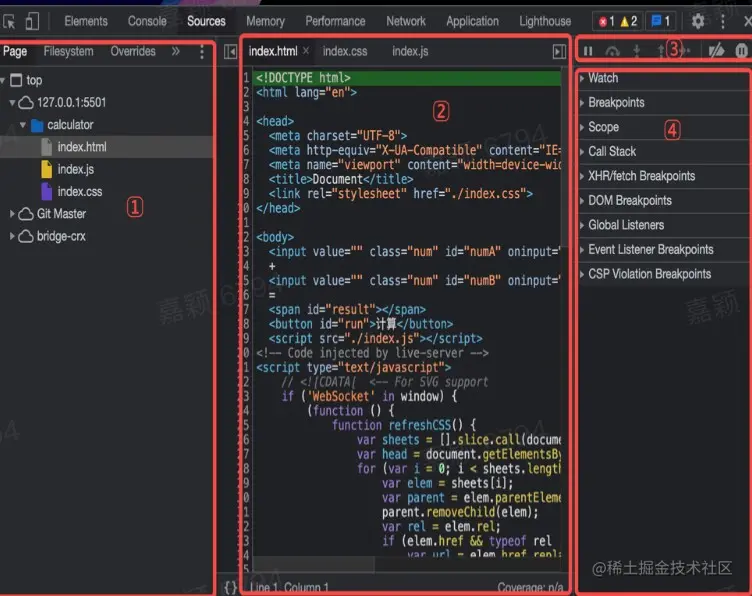Open the Memory panel
This screenshot has height=596, width=752.
point(265,22)
